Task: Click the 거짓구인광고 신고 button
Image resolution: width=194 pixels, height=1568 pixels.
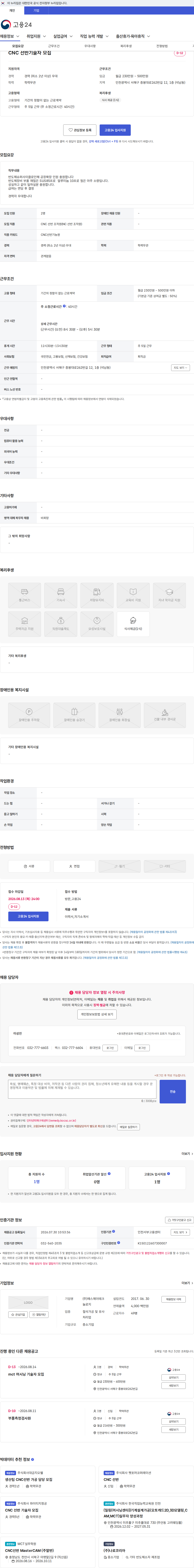Action: click(179, 1220)
